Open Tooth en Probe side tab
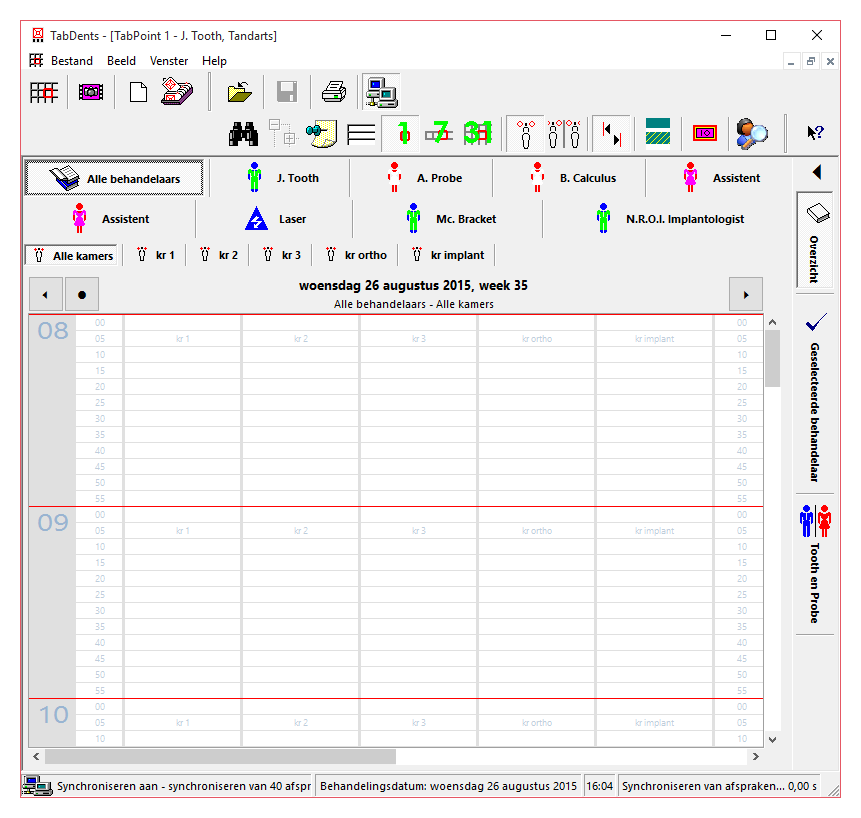861x818 pixels. point(815,564)
